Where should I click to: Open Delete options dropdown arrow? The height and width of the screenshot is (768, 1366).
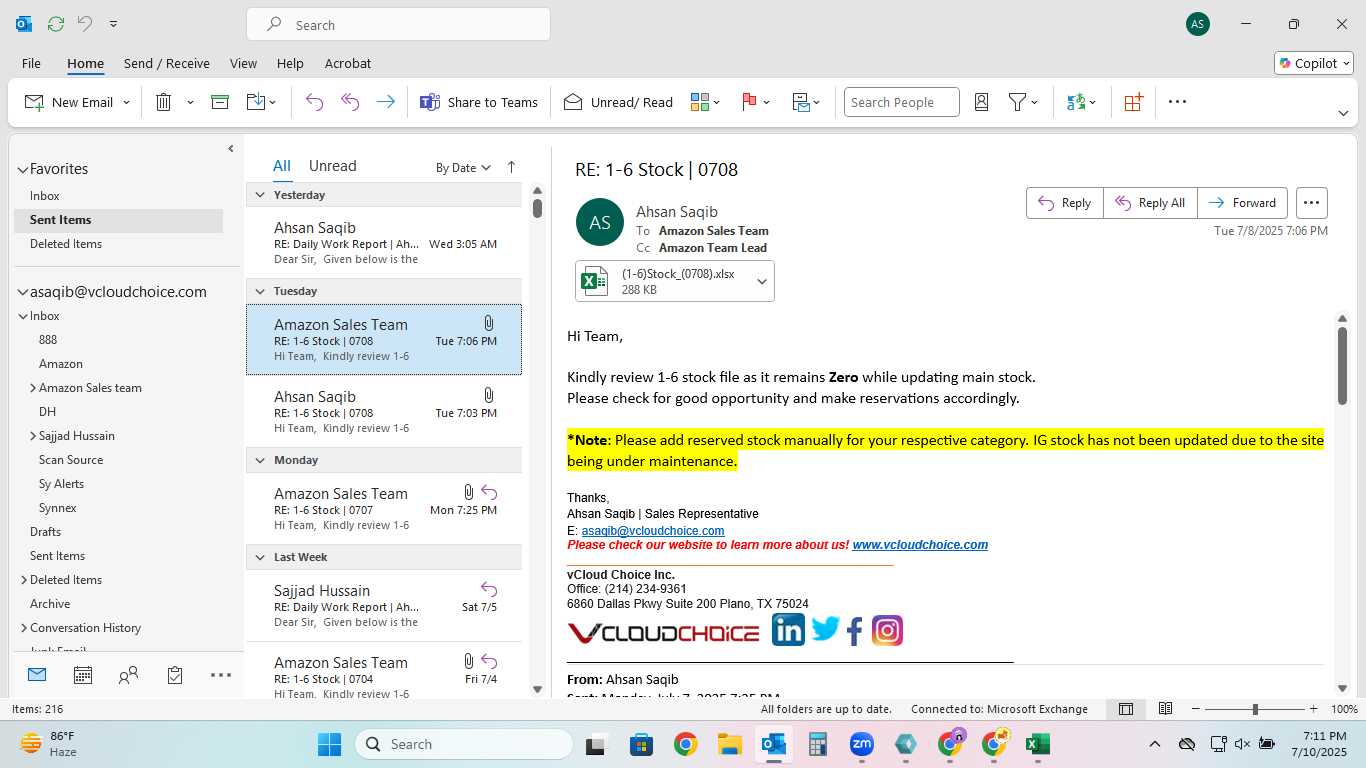(190, 102)
